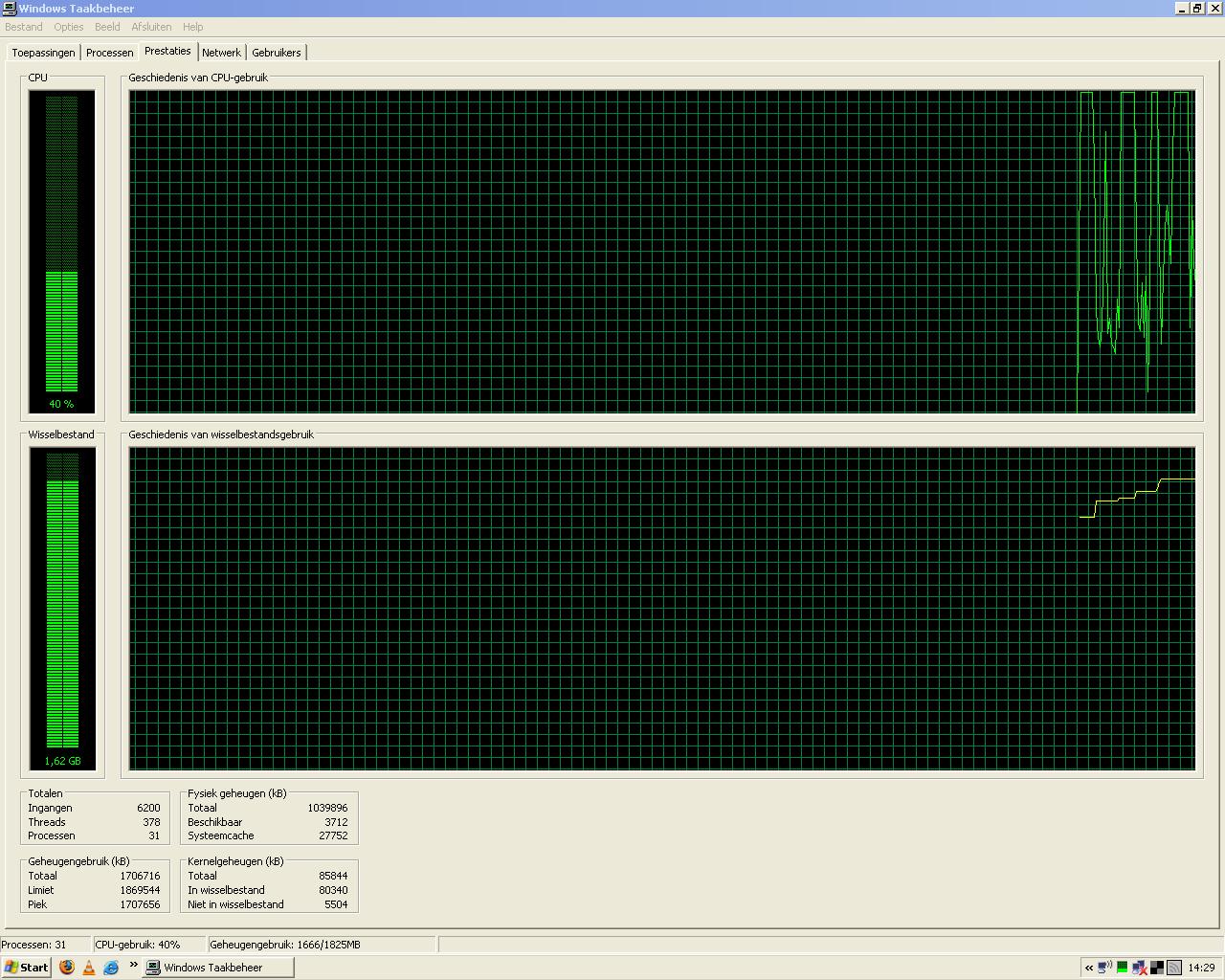Viewport: 1225px width, 980px height.
Task: Launch VLC media player from quick launch
Action: [89, 968]
